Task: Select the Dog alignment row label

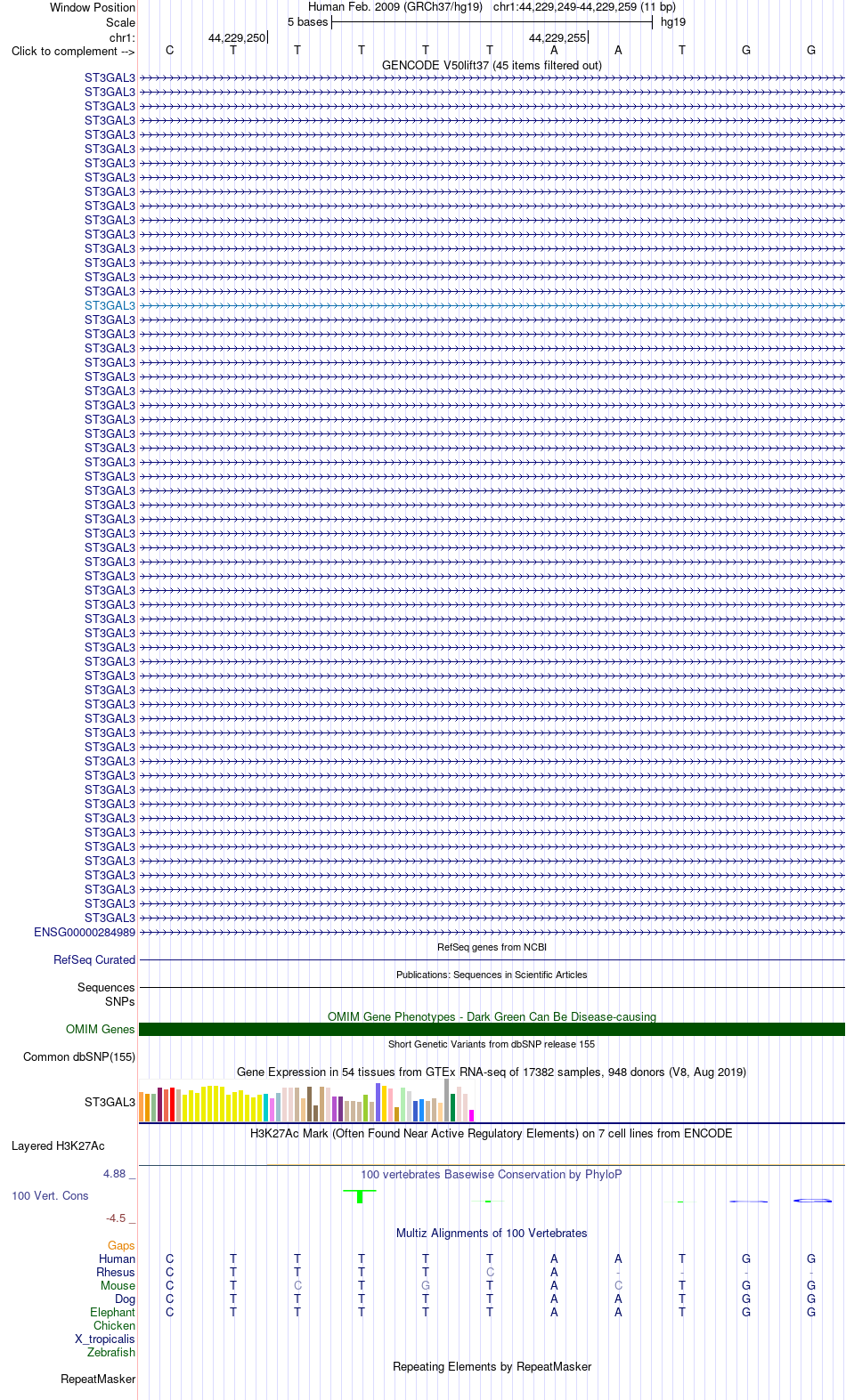Action: point(125,1299)
